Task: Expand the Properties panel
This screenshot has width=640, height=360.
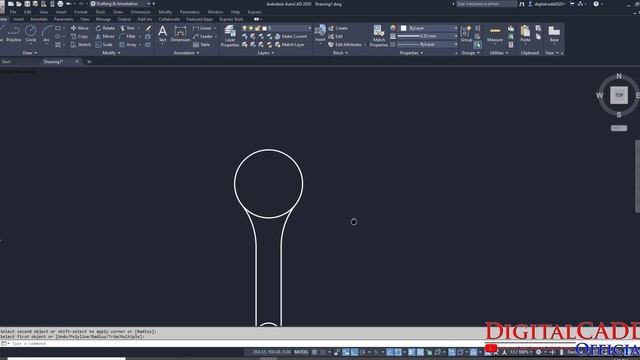Action: [411, 53]
